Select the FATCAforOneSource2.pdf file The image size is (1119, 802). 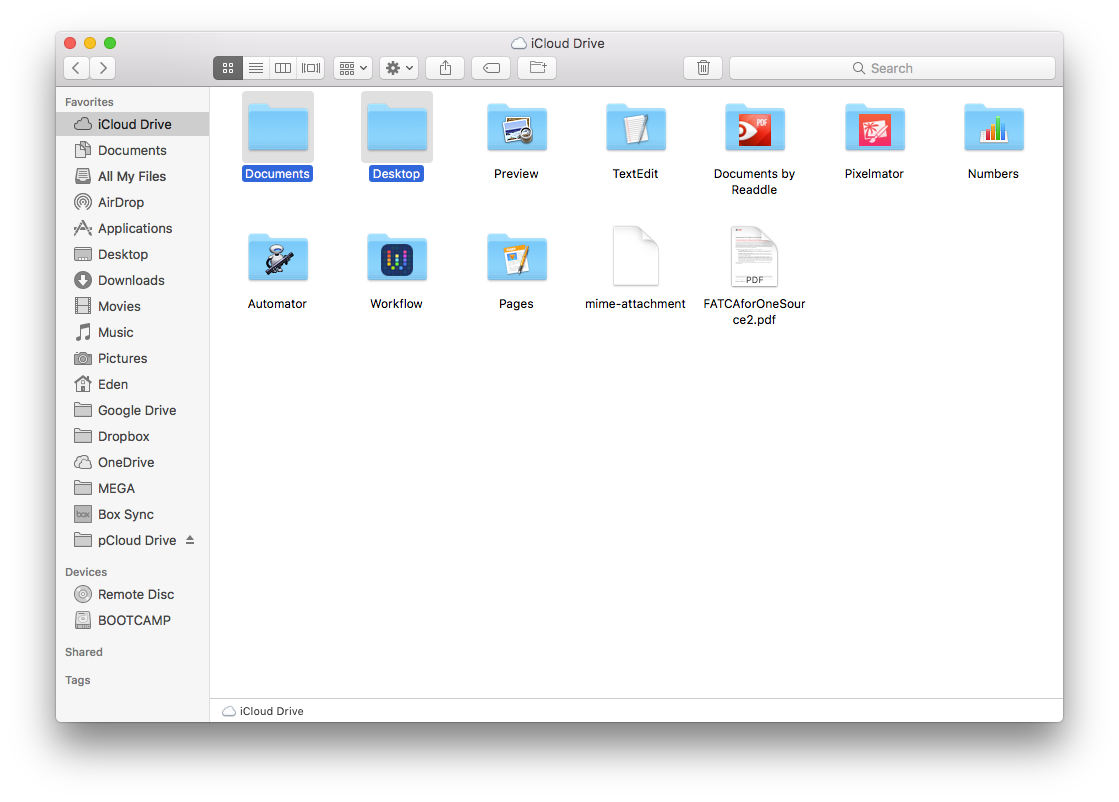[x=754, y=256]
